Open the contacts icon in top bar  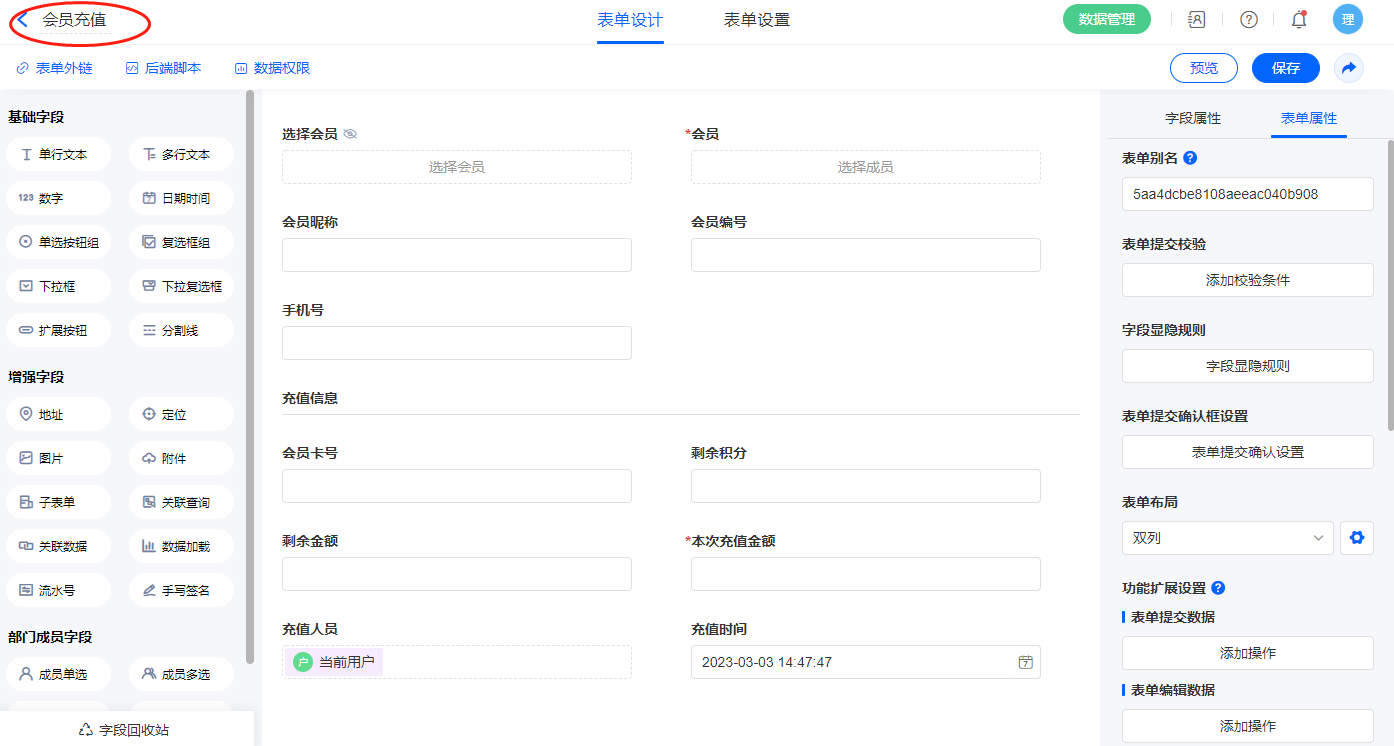click(x=1196, y=19)
